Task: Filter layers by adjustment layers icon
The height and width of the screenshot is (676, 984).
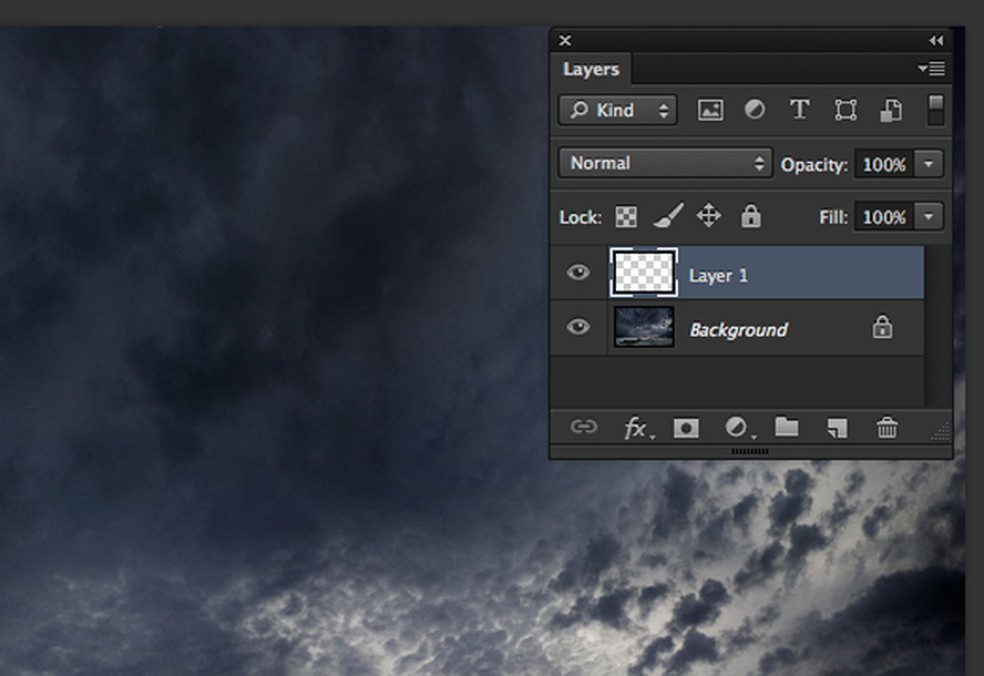Action: pyautogui.click(x=755, y=110)
